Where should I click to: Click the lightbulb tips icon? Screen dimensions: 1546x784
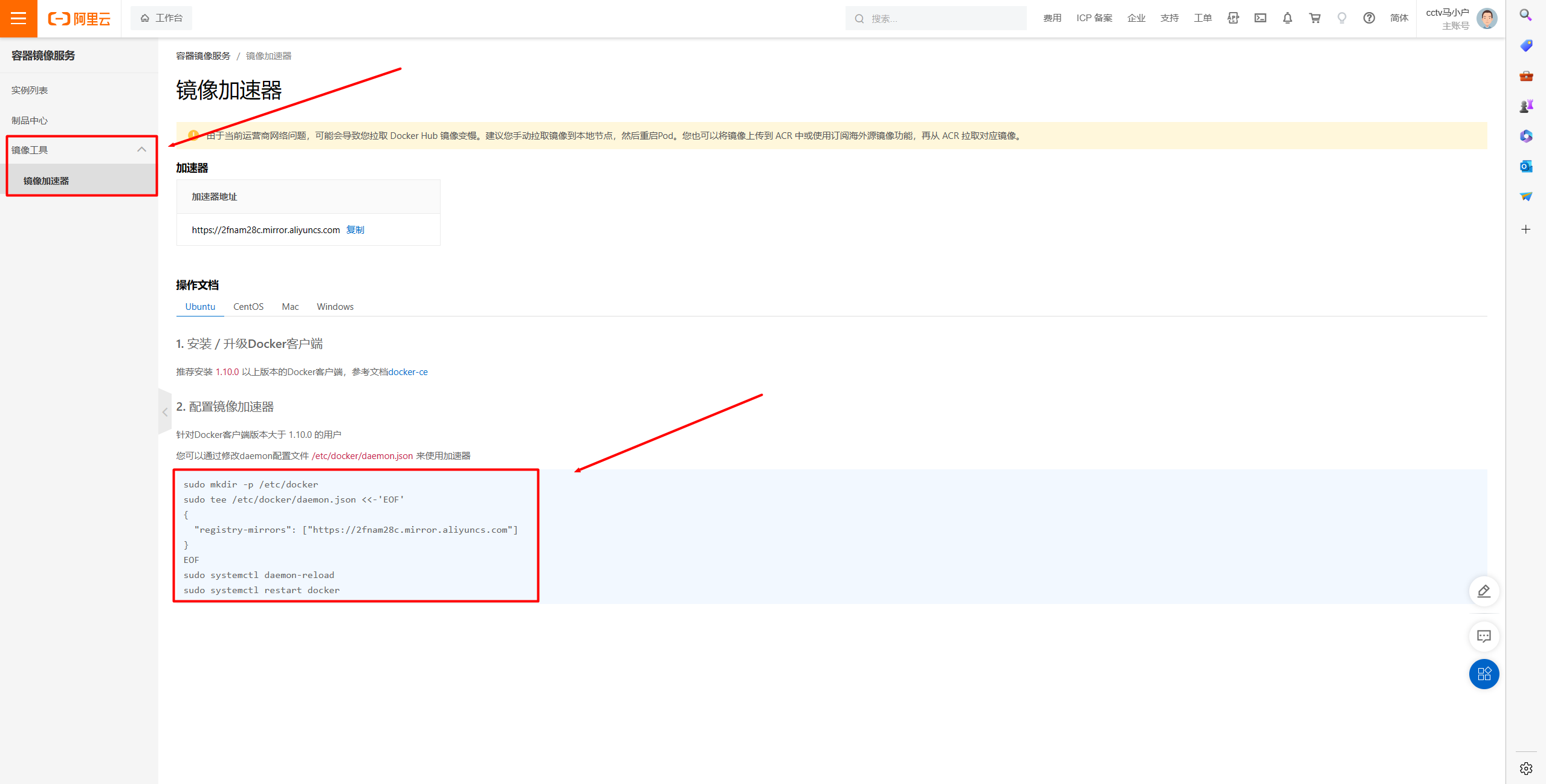coord(1342,18)
